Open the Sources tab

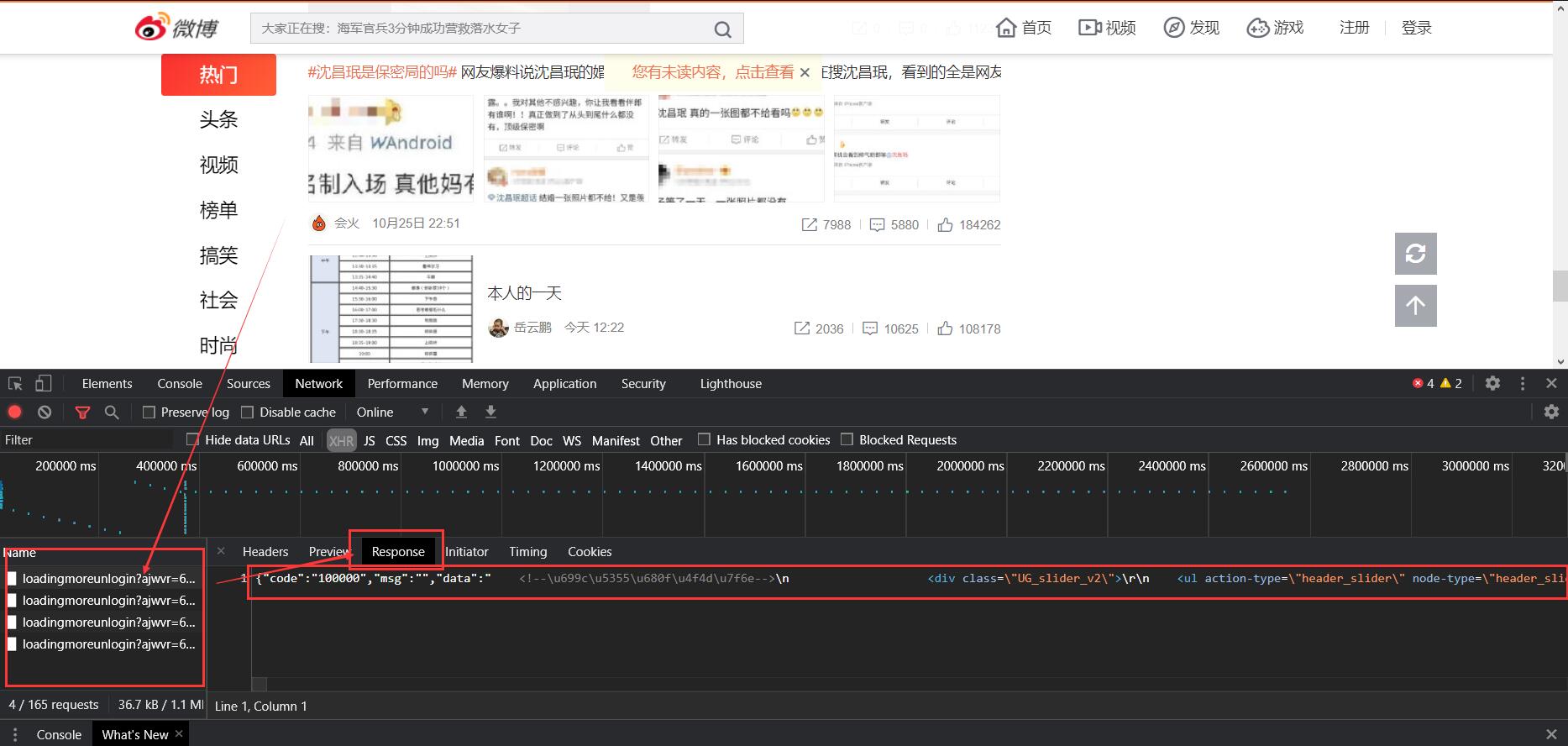point(249,384)
